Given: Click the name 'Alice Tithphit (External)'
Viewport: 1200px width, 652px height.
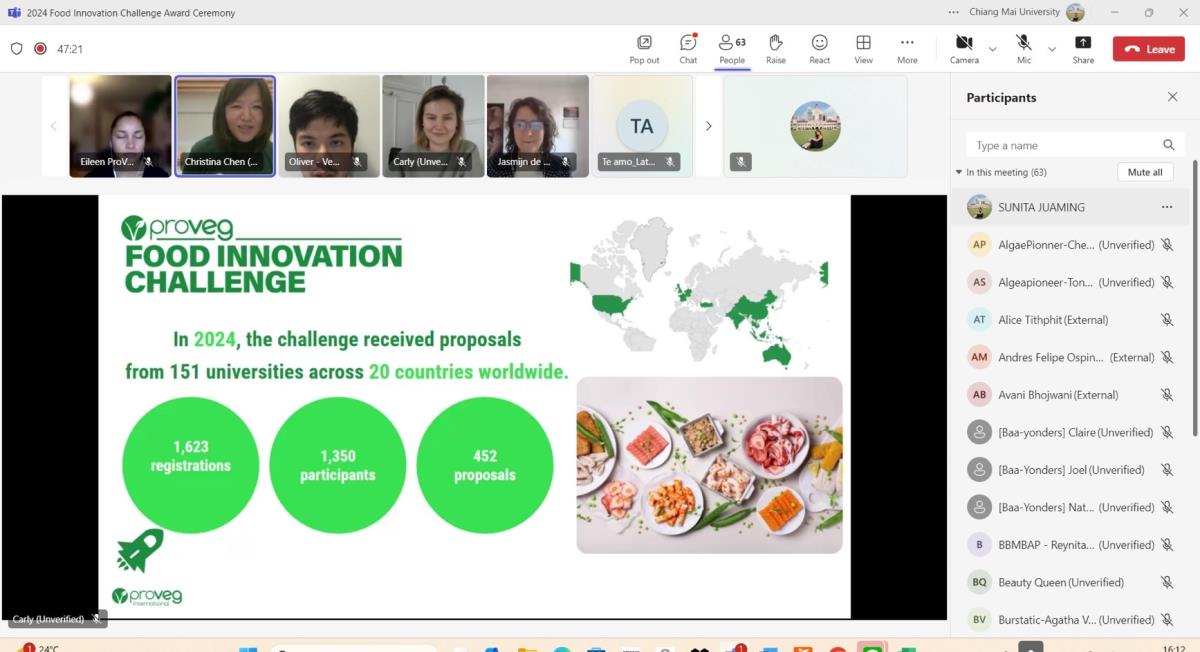Looking at the screenshot, I should tap(1053, 320).
